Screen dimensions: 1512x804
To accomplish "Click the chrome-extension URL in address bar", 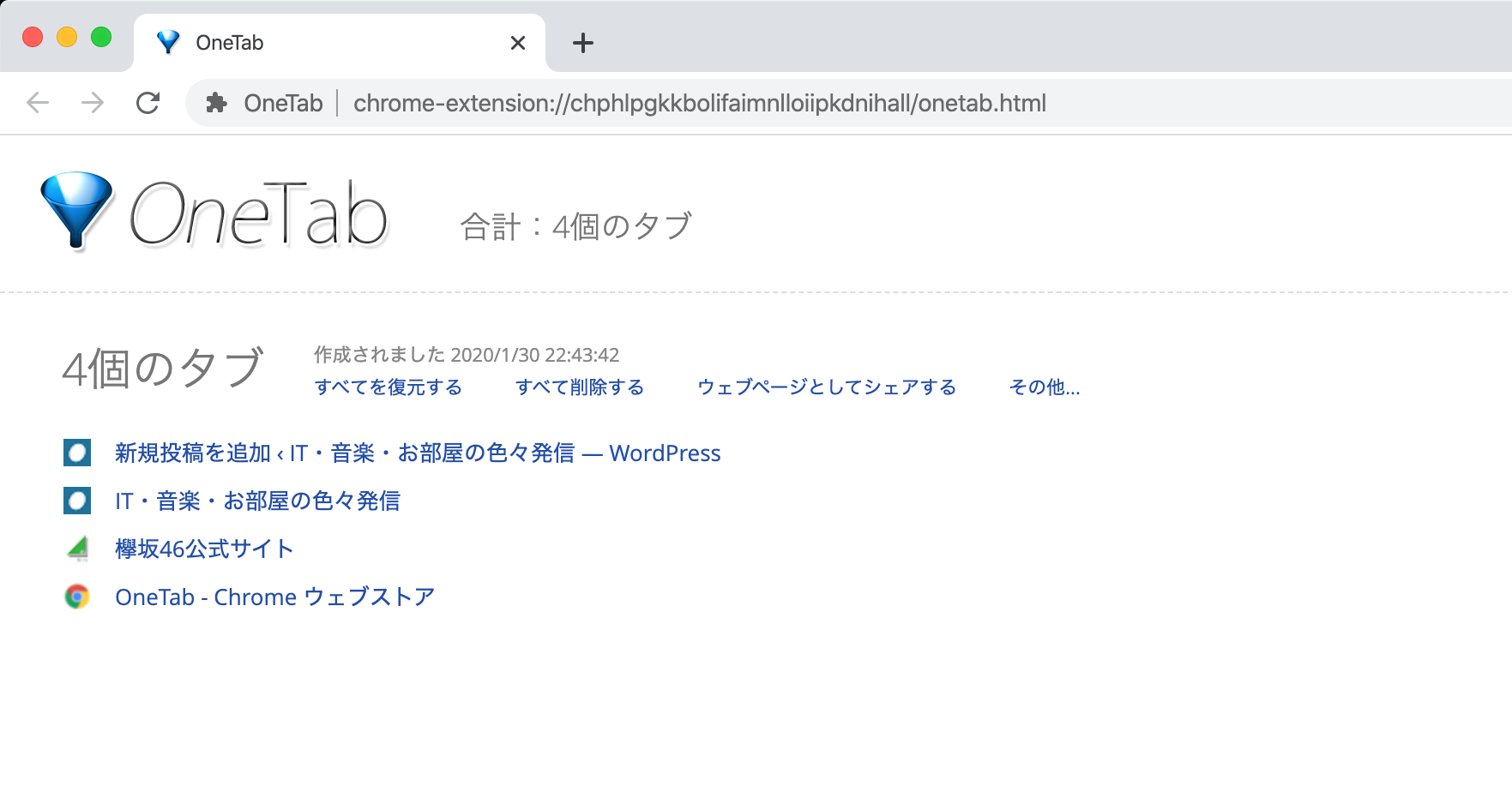I will (700, 104).
